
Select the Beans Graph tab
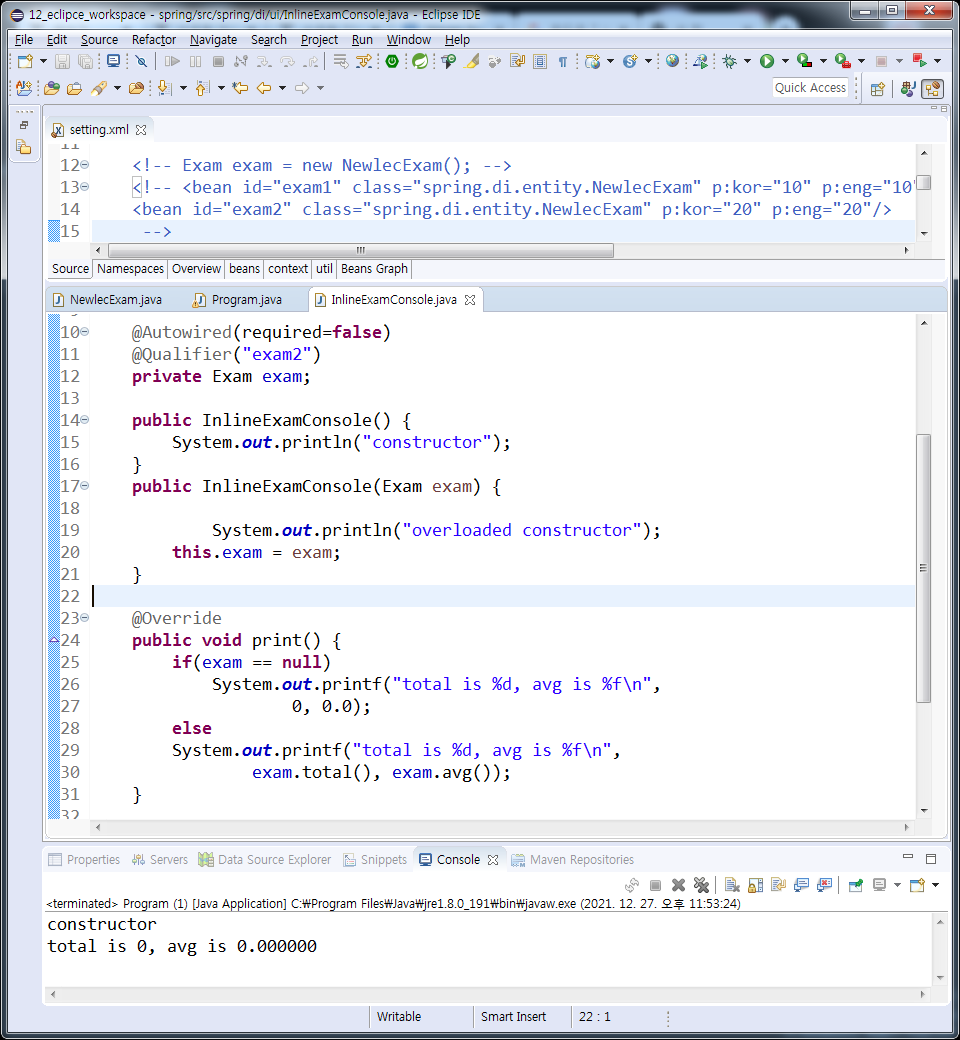click(374, 269)
